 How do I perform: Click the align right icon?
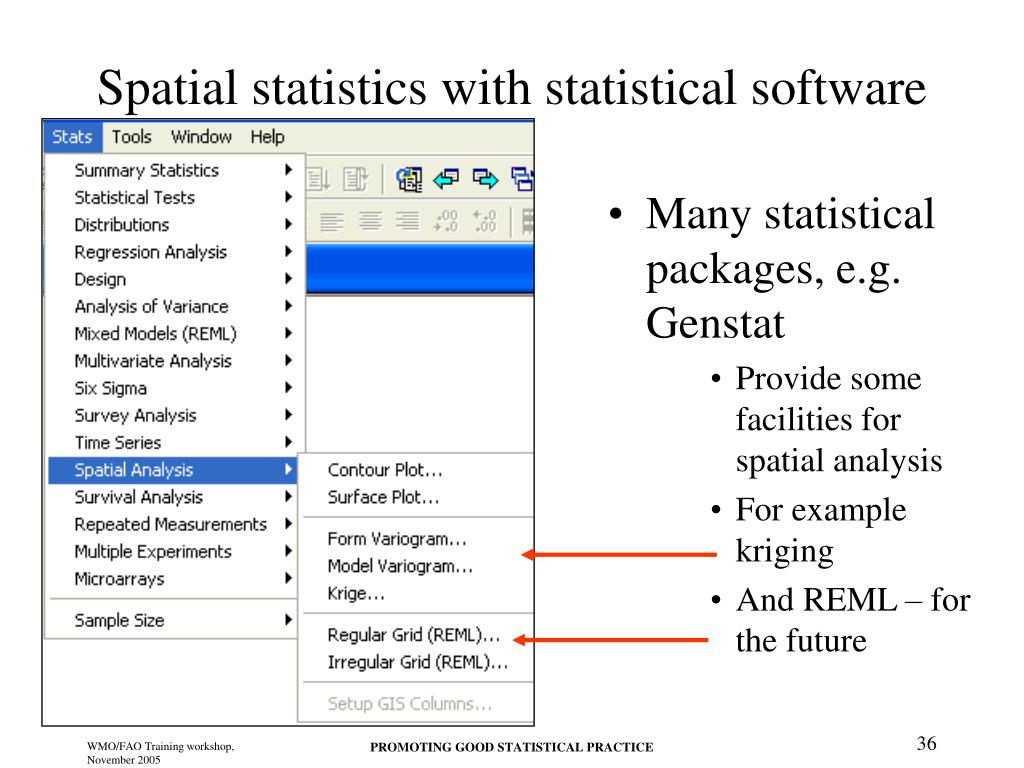pos(408,221)
